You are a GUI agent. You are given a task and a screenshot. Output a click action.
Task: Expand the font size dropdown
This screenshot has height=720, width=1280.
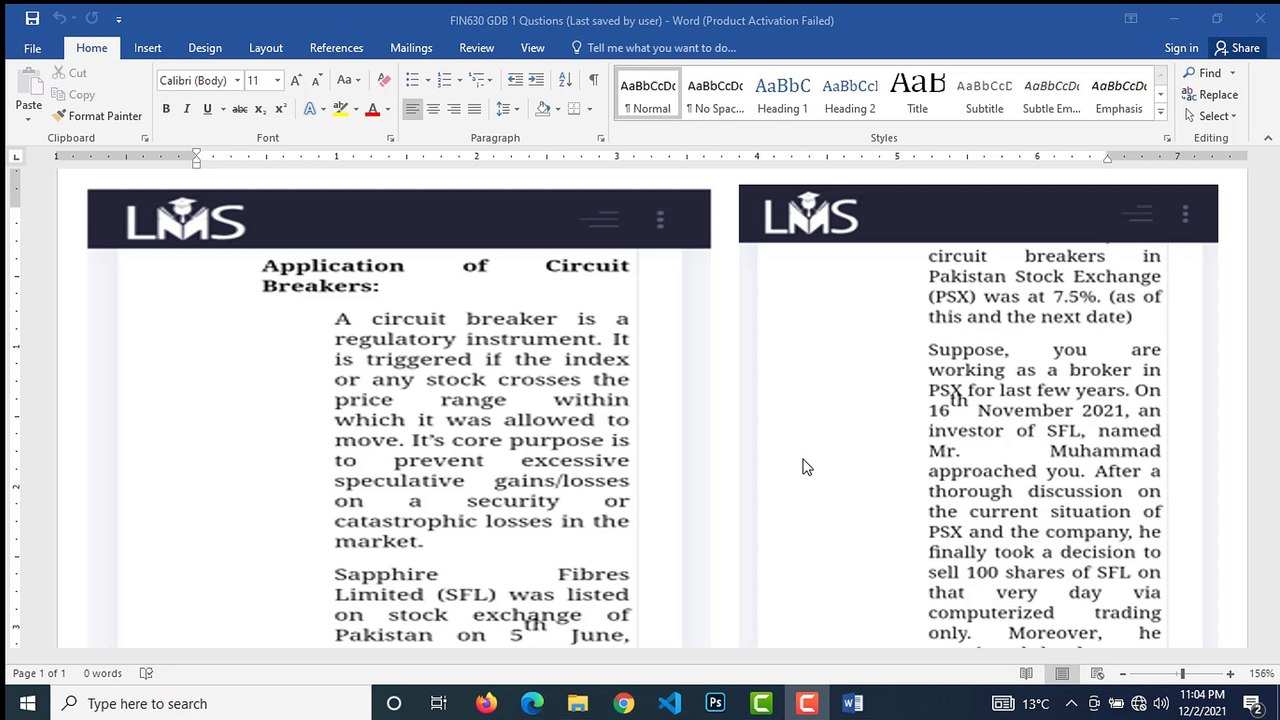[x=277, y=80]
